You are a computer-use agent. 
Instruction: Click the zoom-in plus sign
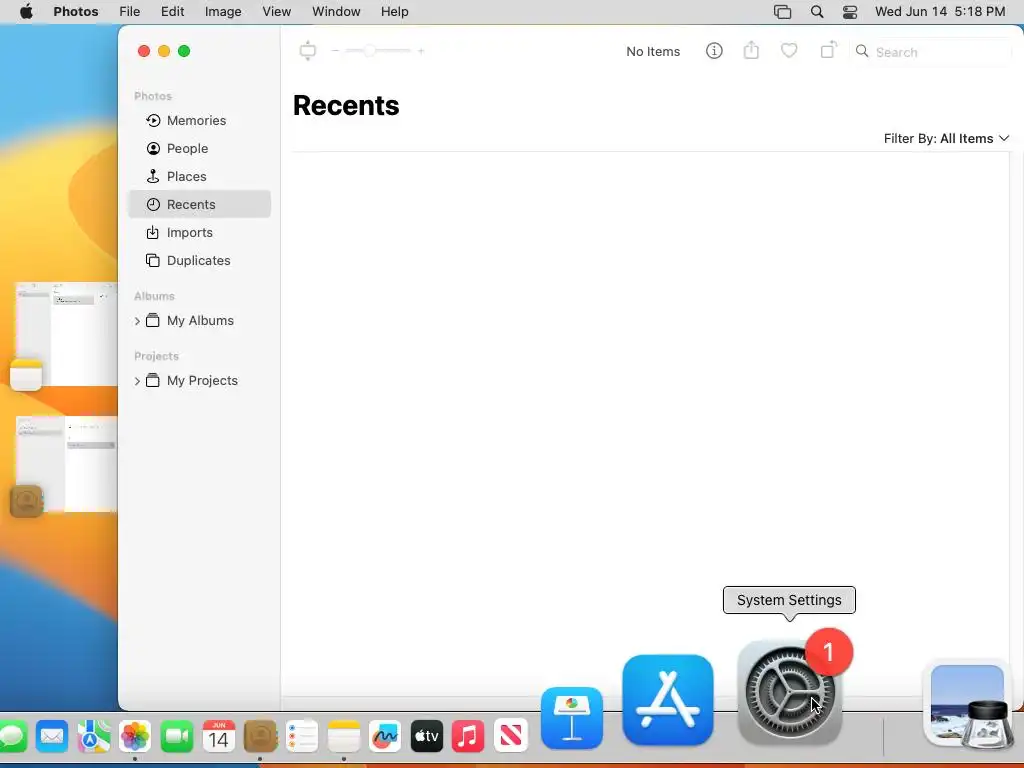pos(421,50)
